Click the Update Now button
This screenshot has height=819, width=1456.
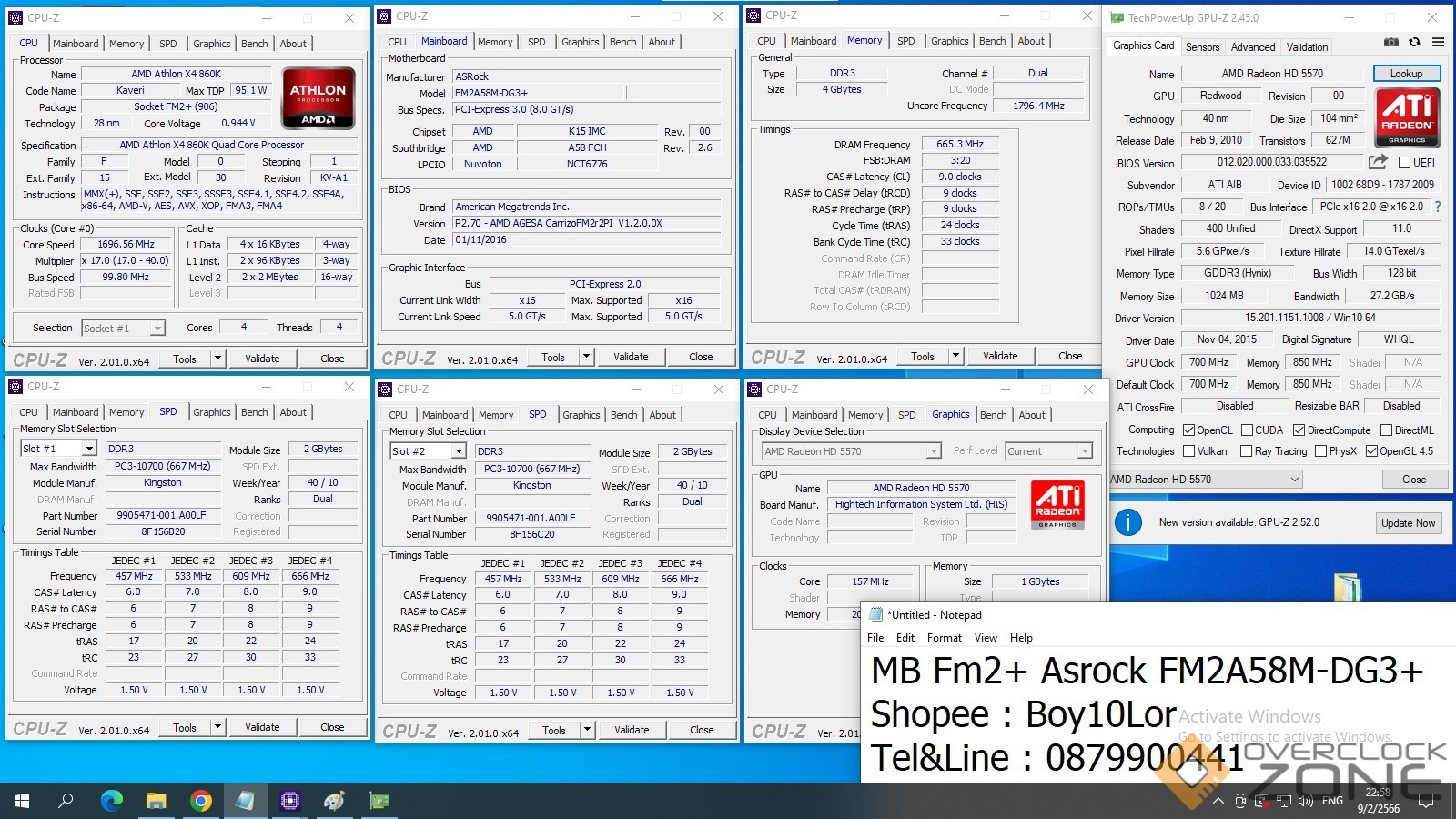[1408, 522]
